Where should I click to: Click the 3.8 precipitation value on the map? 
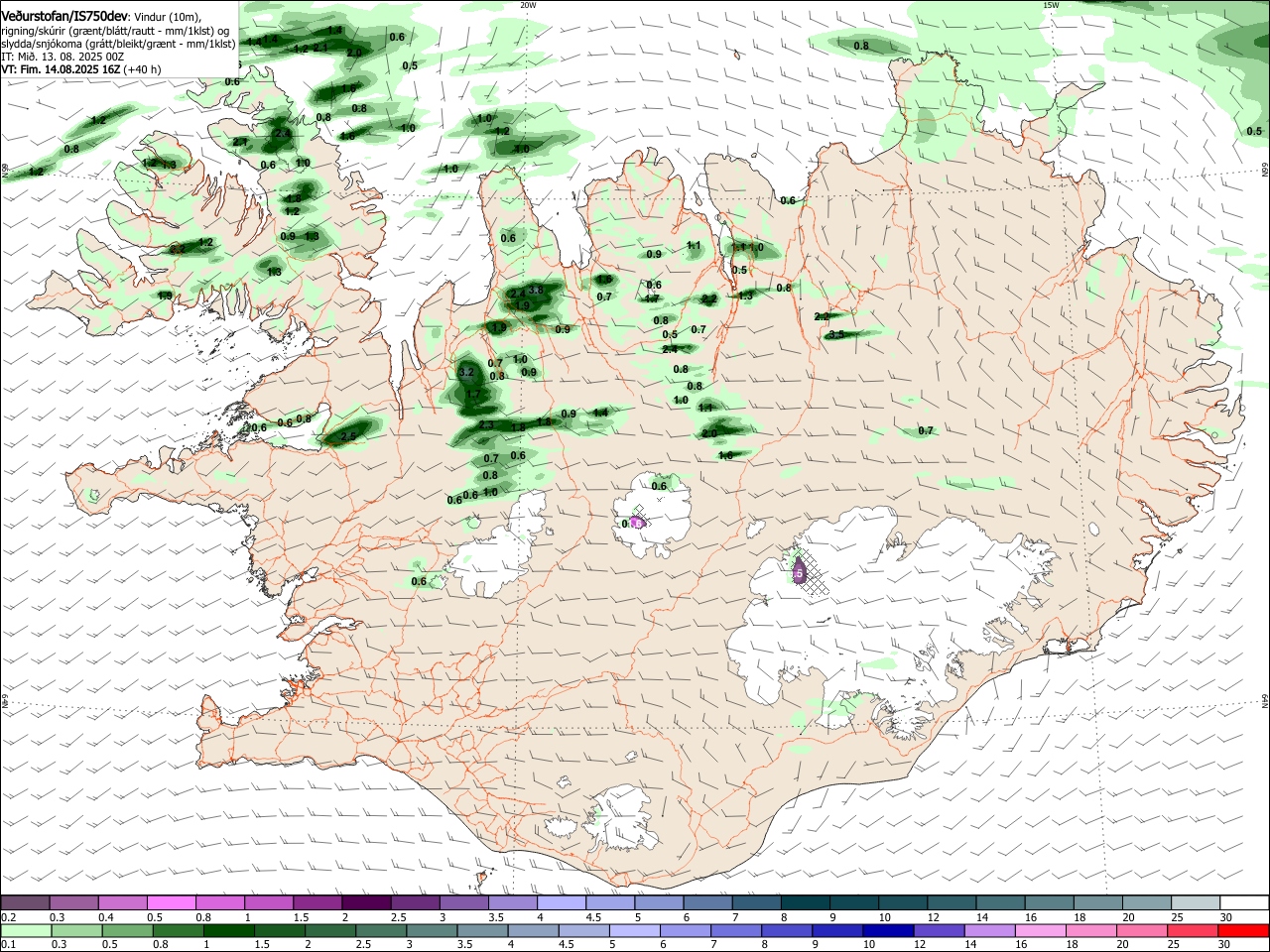pyautogui.click(x=536, y=290)
